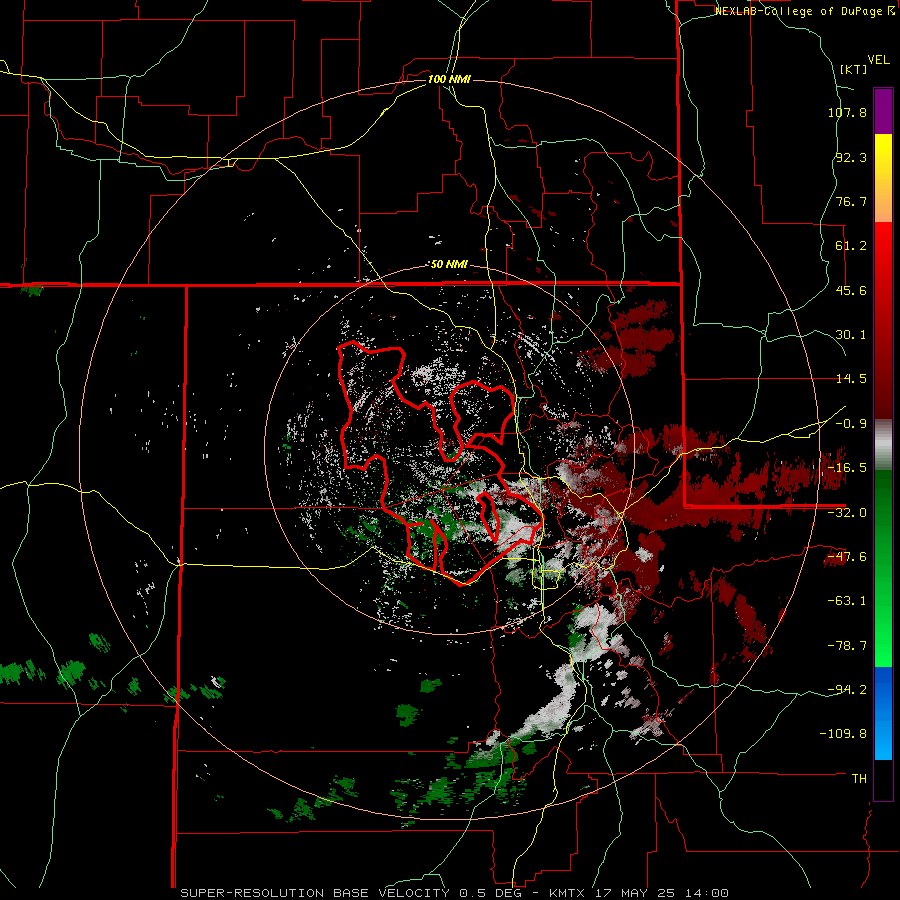900x900 pixels.
Task: Click the -16.5 velocity scale value
Action: [847, 468]
